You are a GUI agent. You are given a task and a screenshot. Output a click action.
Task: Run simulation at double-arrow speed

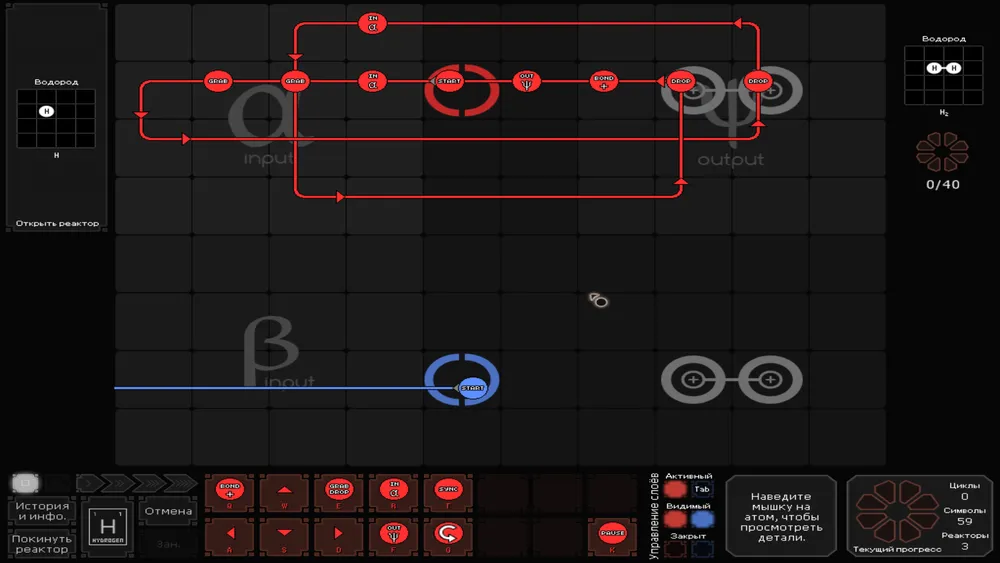click(x=115, y=483)
